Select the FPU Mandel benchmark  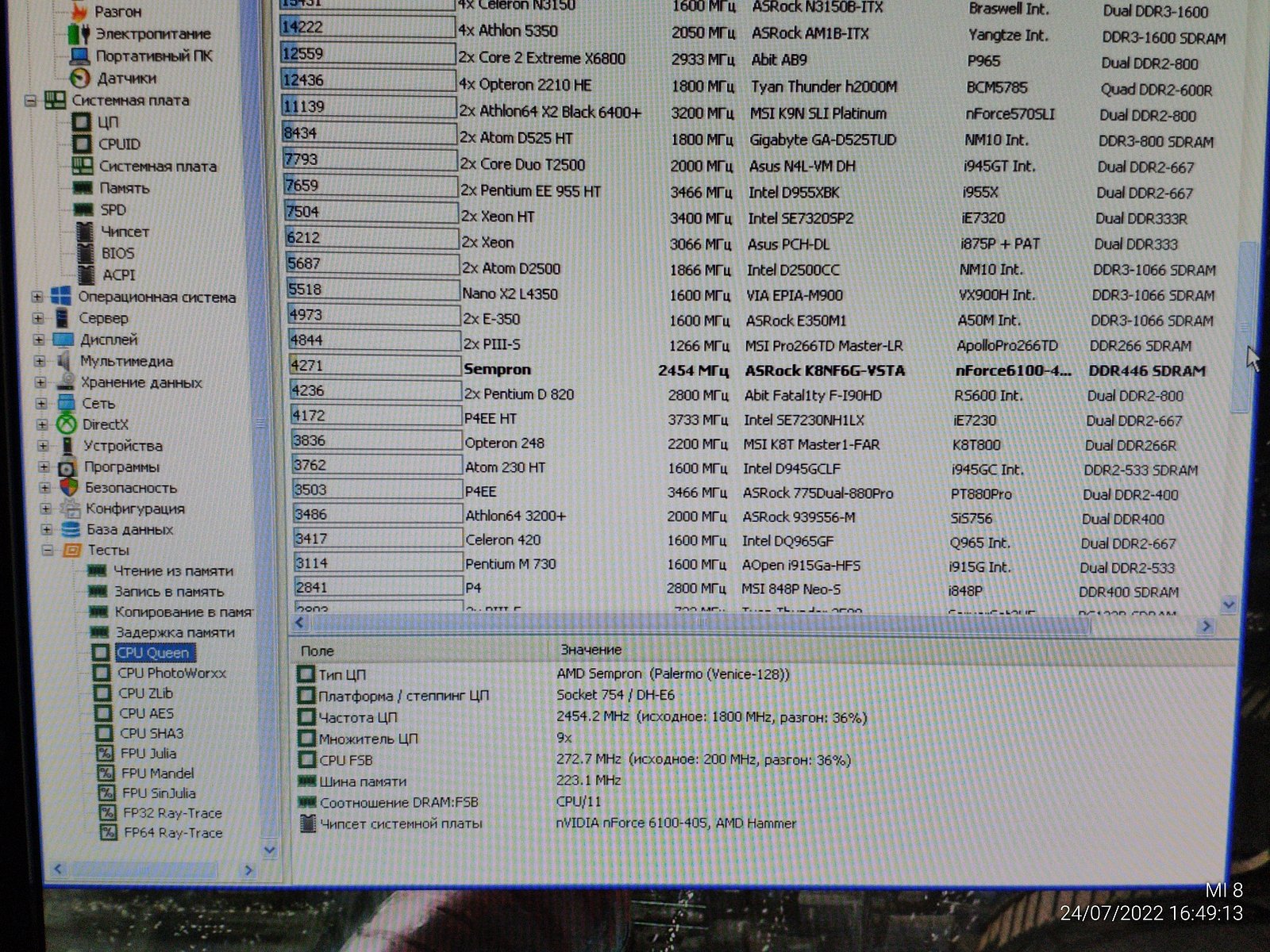click(158, 773)
